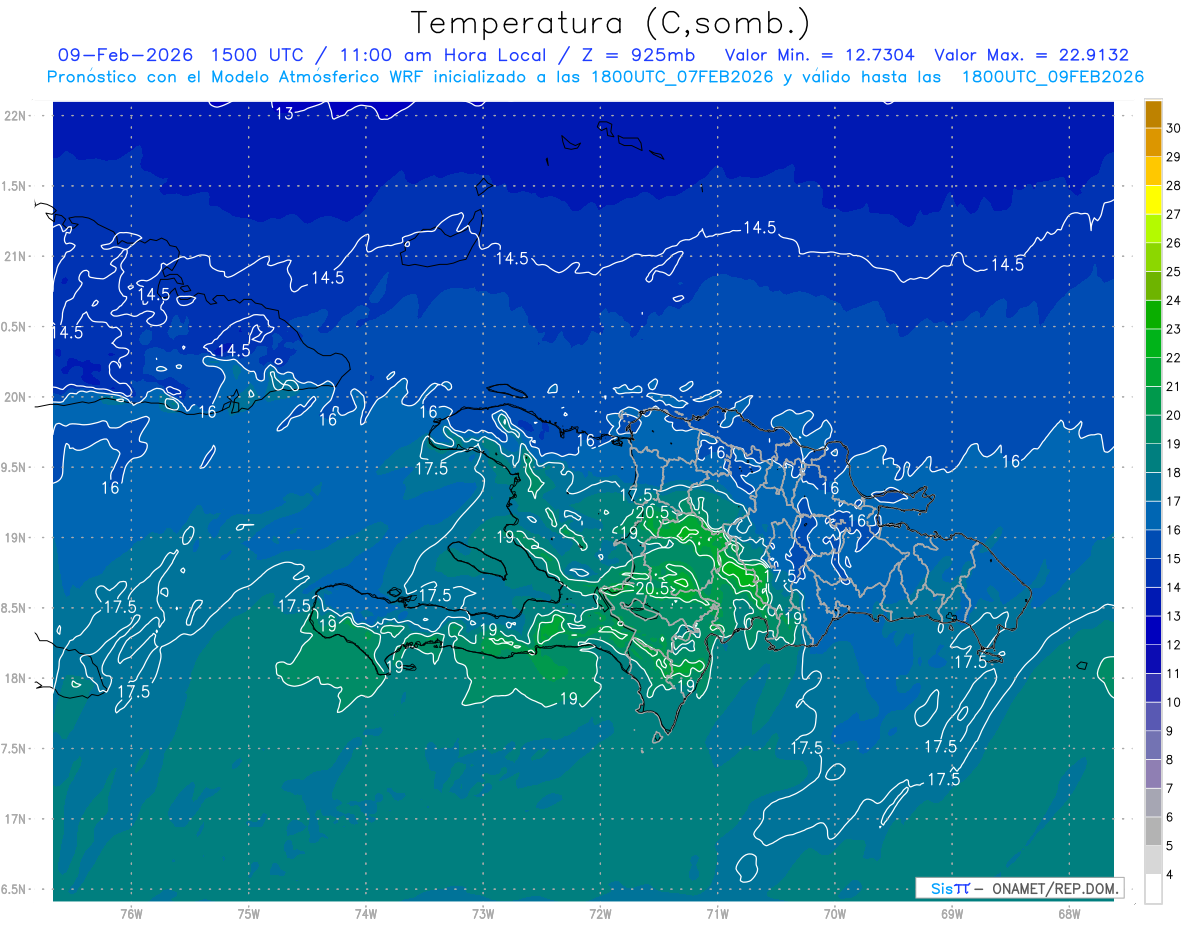Click the '18N' latitude axis label
Image resolution: width=1200 pixels, height=927 pixels.
16,679
